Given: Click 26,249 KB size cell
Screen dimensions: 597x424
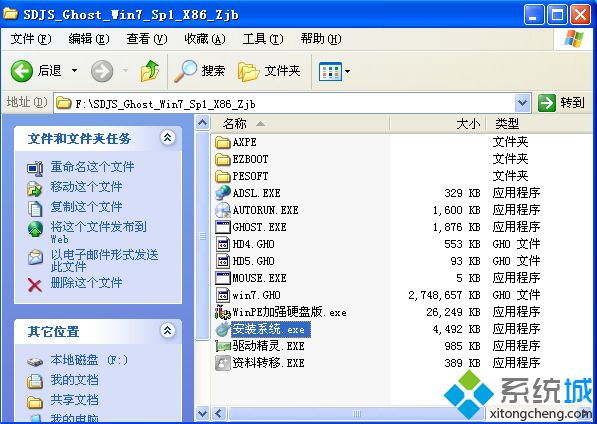Looking at the screenshot, I should 453,312.
